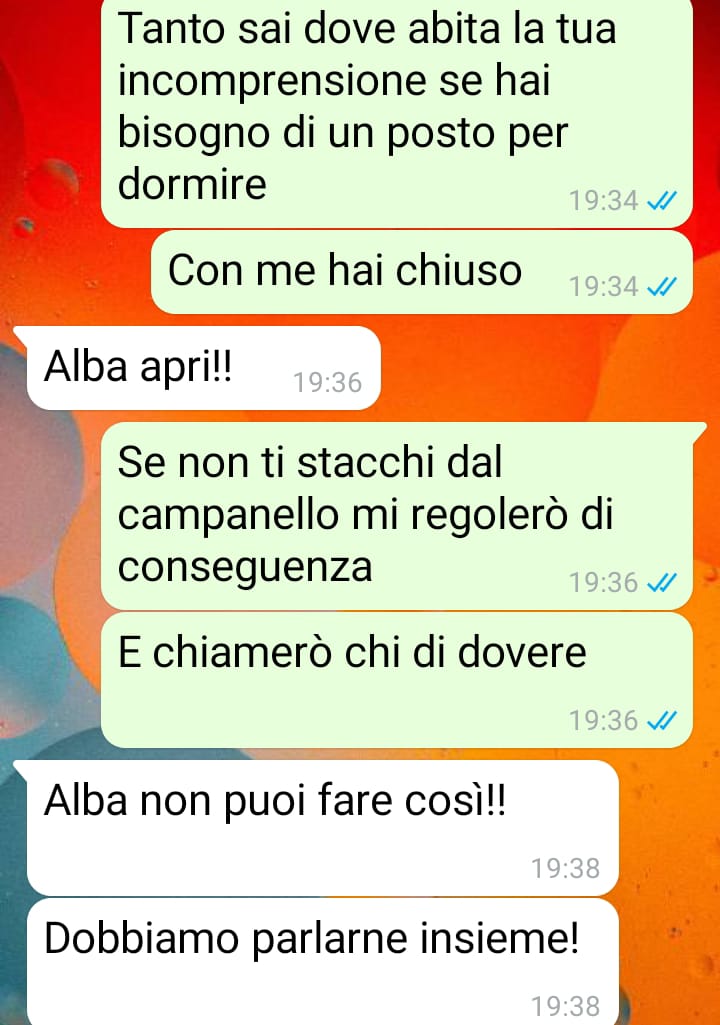Tap read ticks on 'conseguenza' message
Viewport: 720px width, 1025px height.
tap(662, 582)
